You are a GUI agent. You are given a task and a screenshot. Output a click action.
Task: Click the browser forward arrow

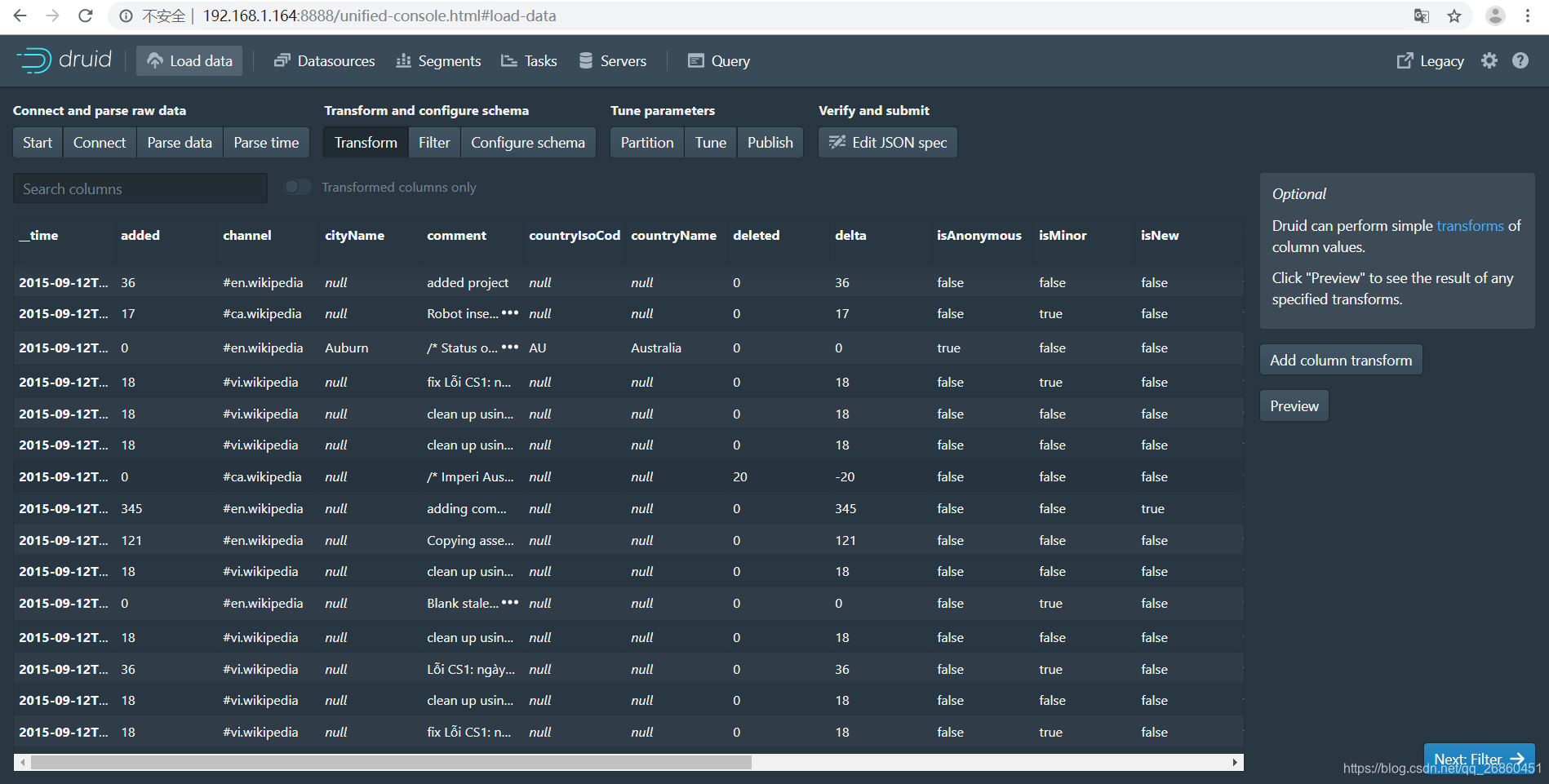[x=53, y=16]
